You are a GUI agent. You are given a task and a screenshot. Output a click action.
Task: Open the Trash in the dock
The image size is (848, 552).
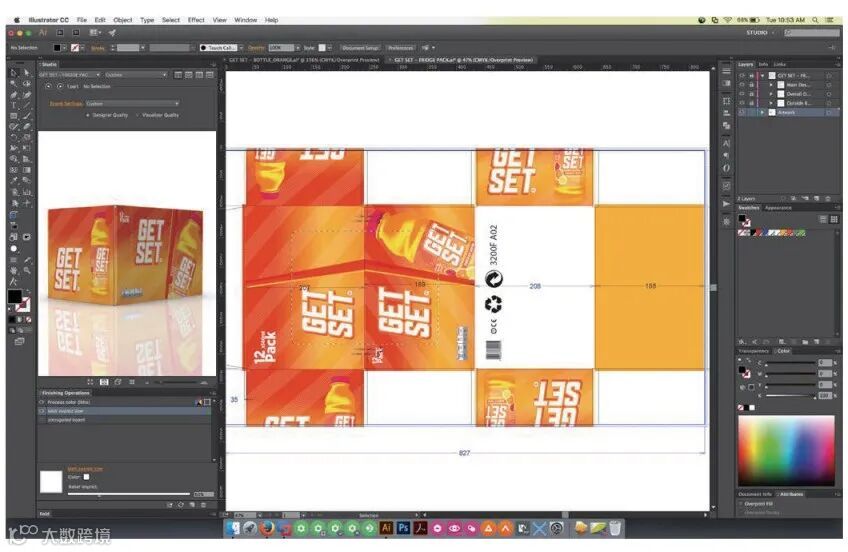point(615,528)
